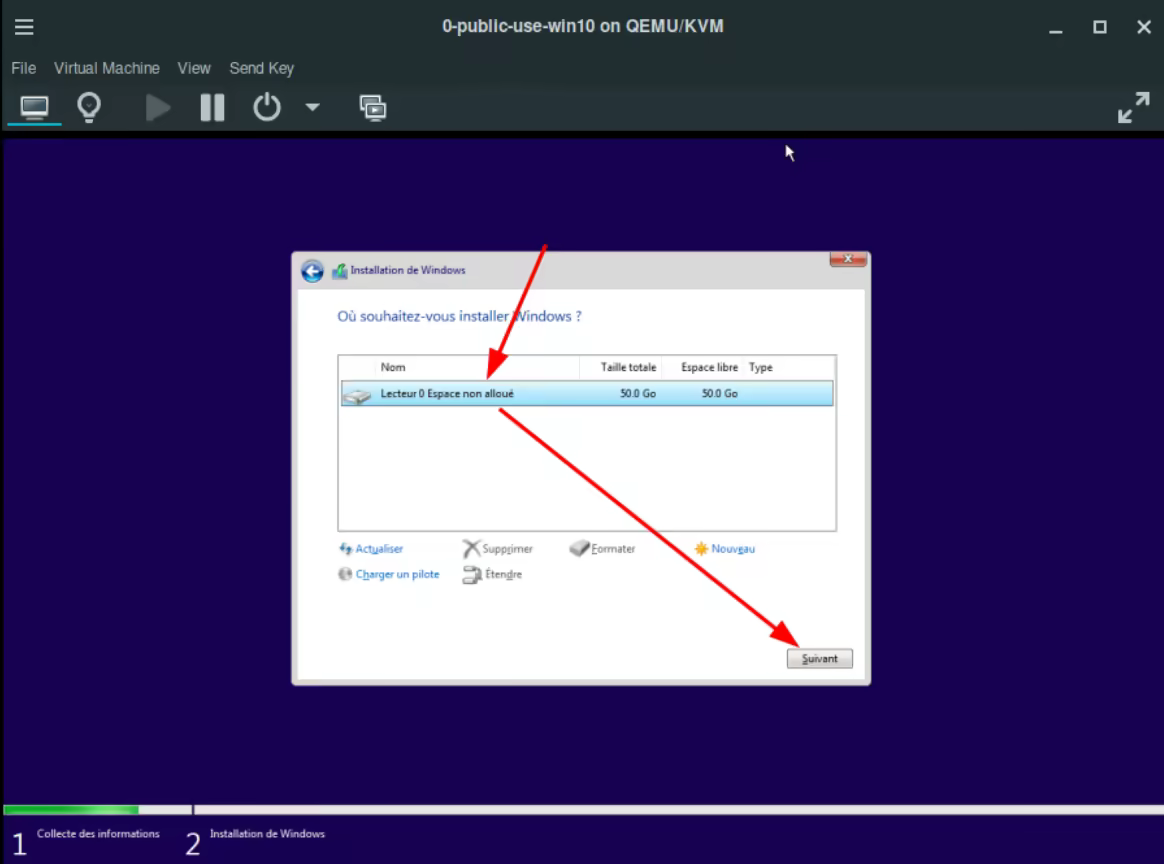Screen dimensions: 1164x864
Task: Click Nouveau to create a partition
Action: (732, 549)
